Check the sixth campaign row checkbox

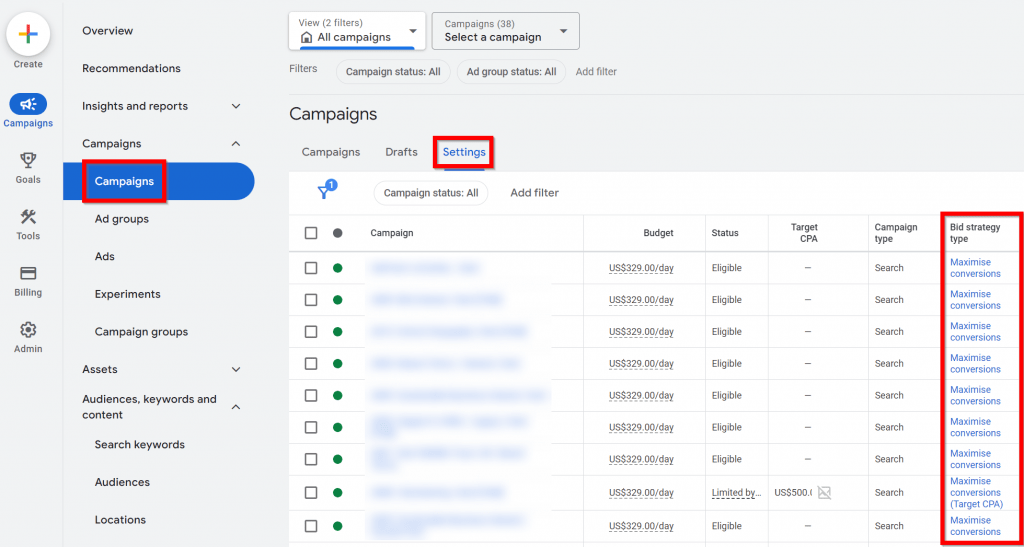tap(311, 428)
